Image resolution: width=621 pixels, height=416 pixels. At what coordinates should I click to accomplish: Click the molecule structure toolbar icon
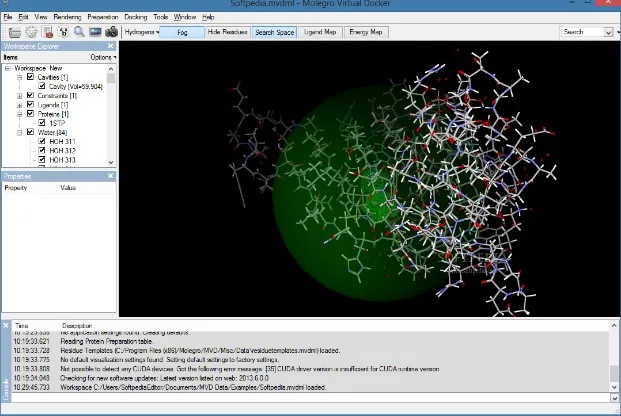63,32
